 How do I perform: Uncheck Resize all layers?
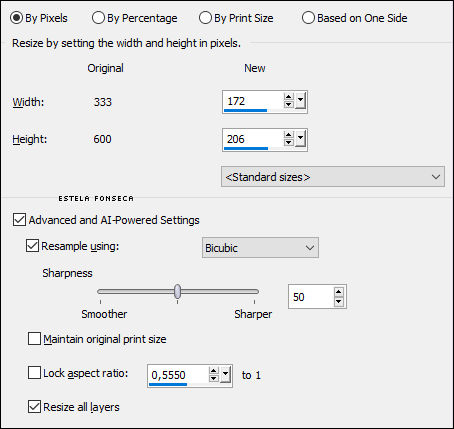[34, 407]
